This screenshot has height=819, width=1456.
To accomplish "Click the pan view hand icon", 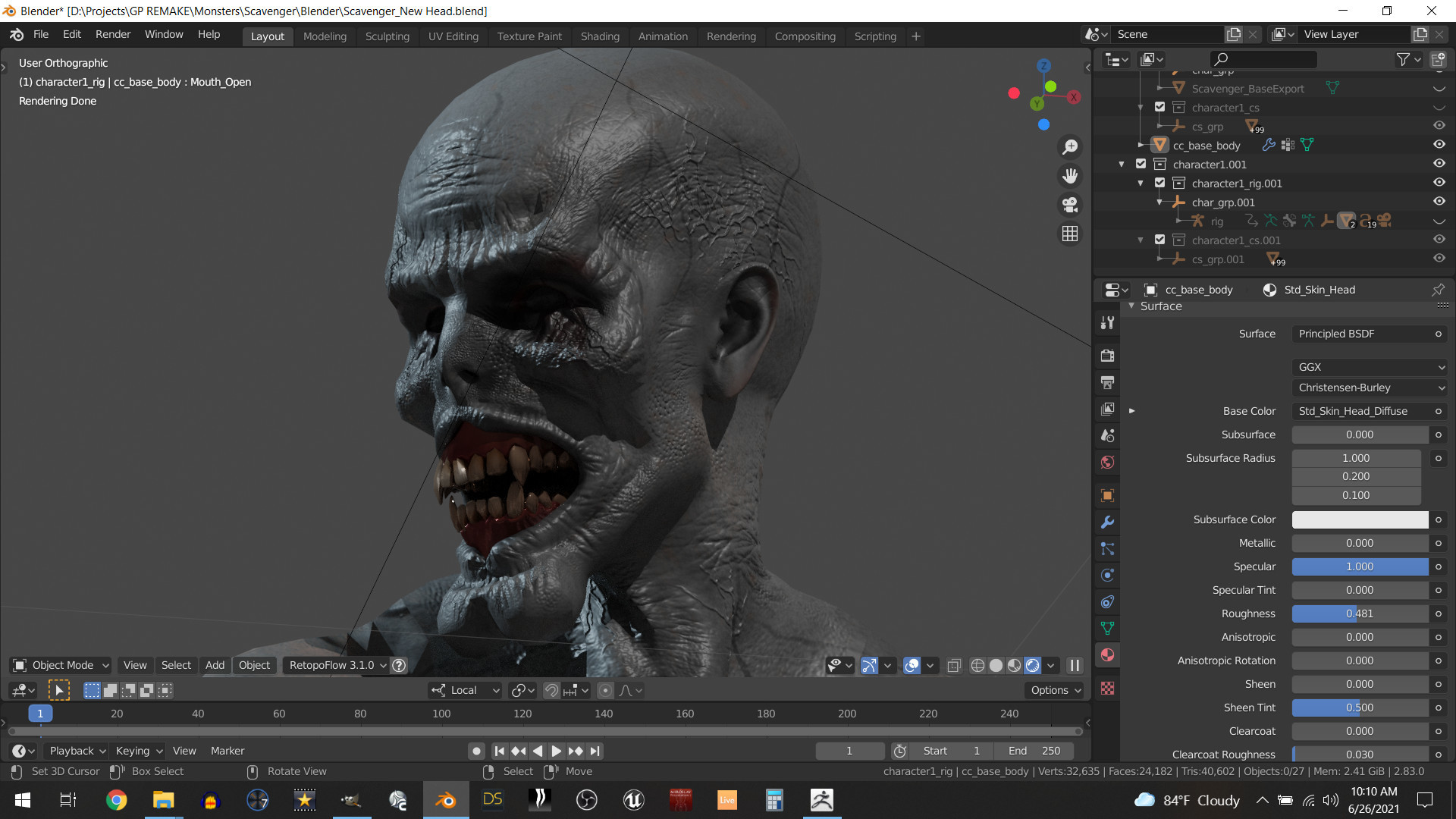I will coord(1070,176).
